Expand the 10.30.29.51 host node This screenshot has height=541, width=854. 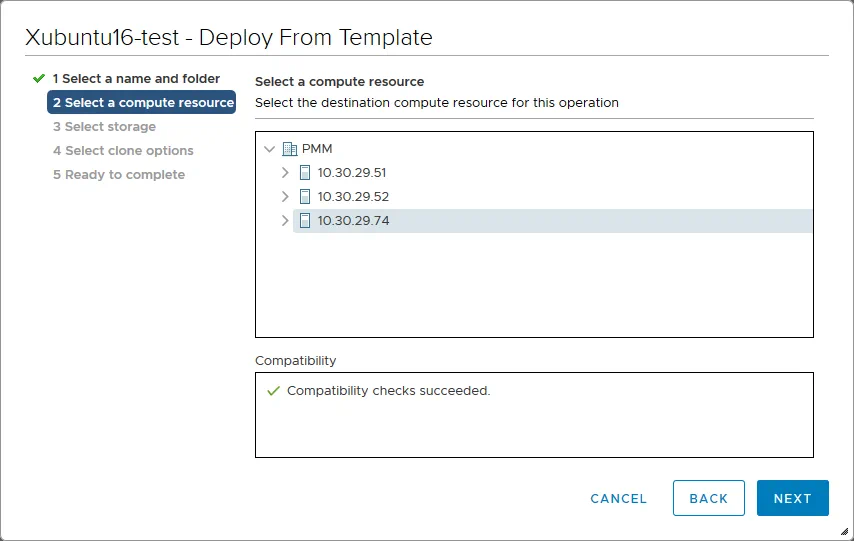[285, 173]
